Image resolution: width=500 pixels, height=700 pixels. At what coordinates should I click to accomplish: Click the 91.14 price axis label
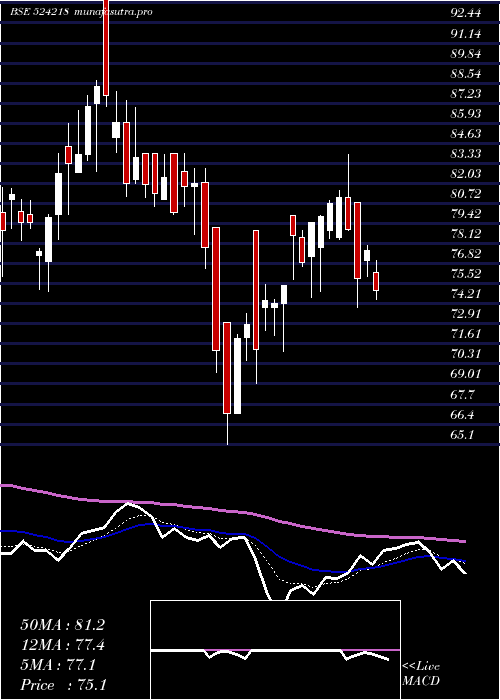click(466, 33)
